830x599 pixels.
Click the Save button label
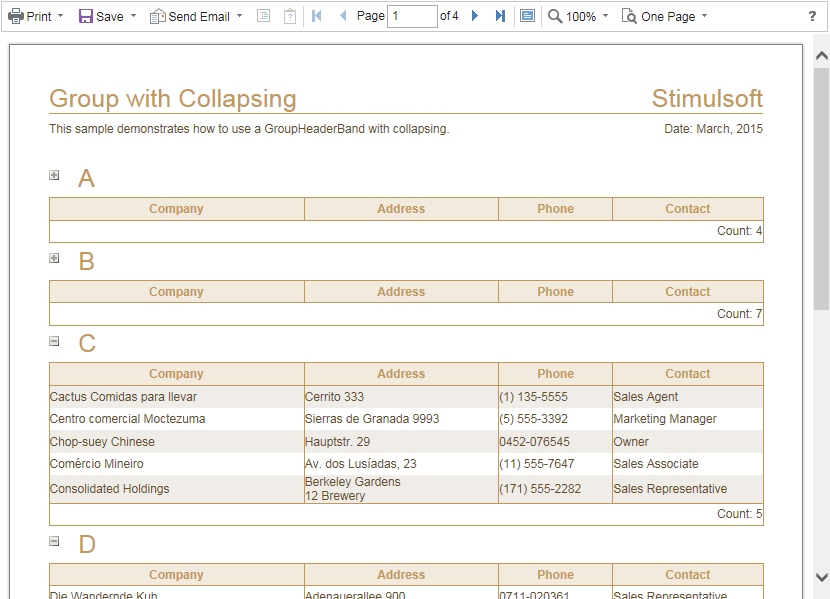pyautogui.click(x=110, y=16)
